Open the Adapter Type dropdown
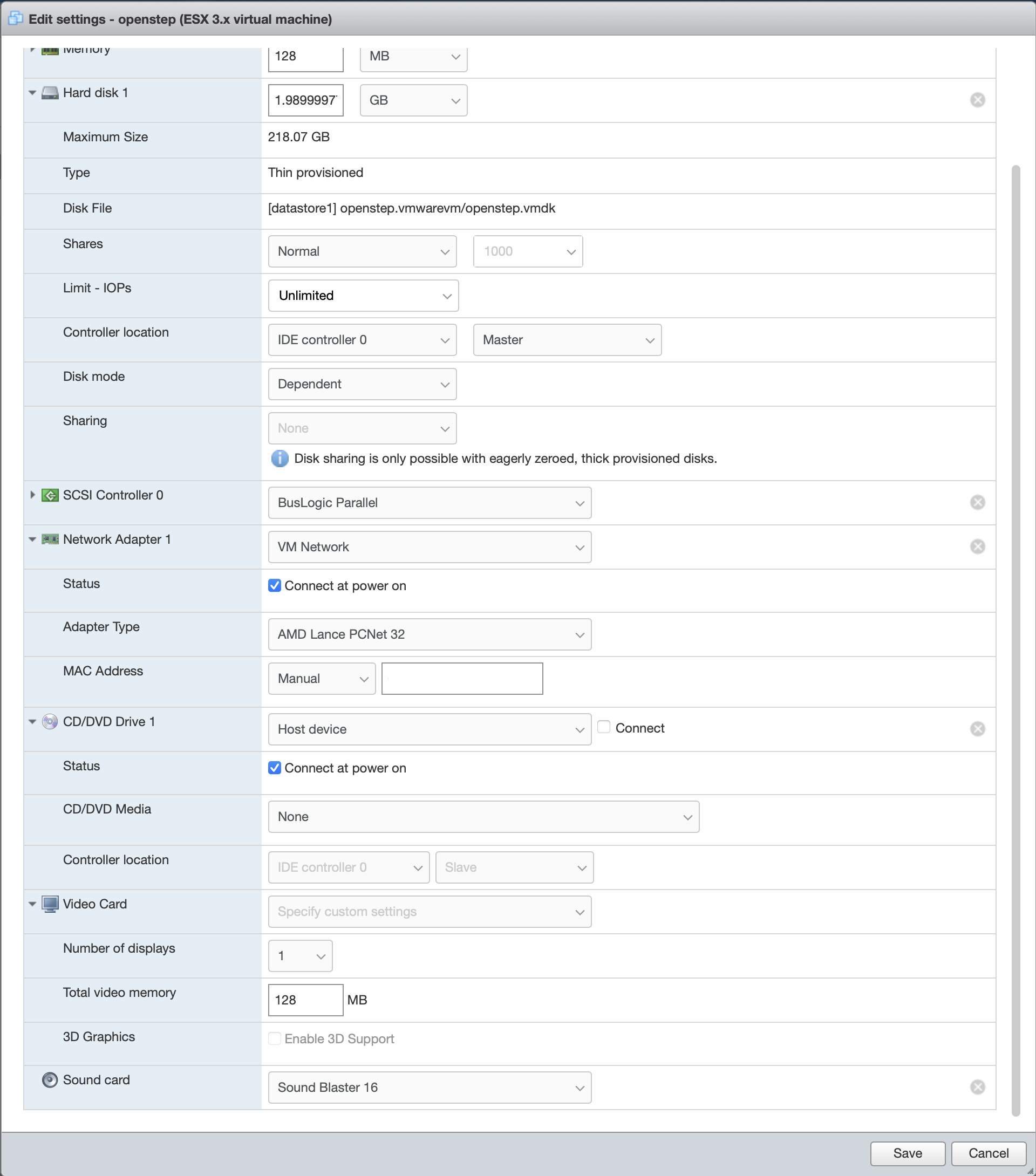This screenshot has width=1036, height=1176. click(x=430, y=634)
